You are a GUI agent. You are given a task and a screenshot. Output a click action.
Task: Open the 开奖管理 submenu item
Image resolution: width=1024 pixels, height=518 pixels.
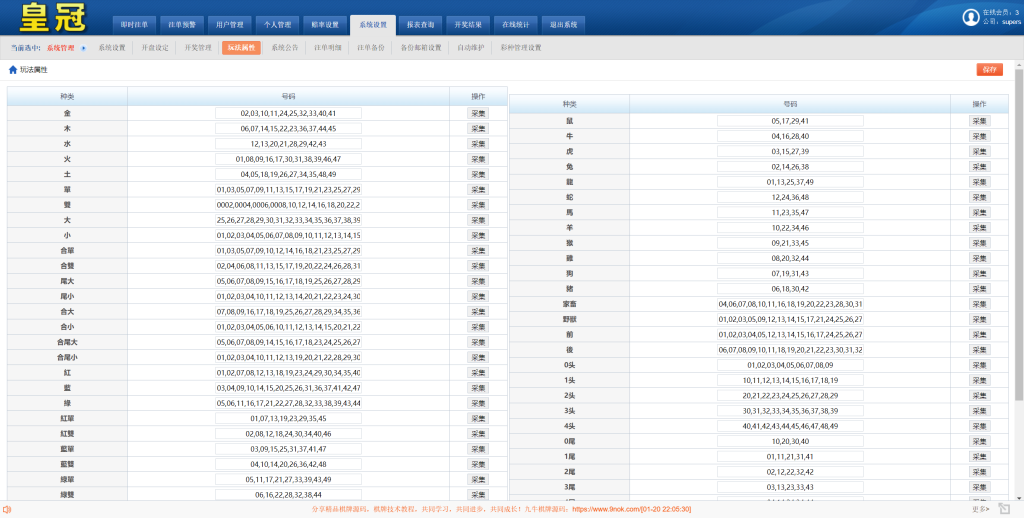pyautogui.click(x=198, y=48)
